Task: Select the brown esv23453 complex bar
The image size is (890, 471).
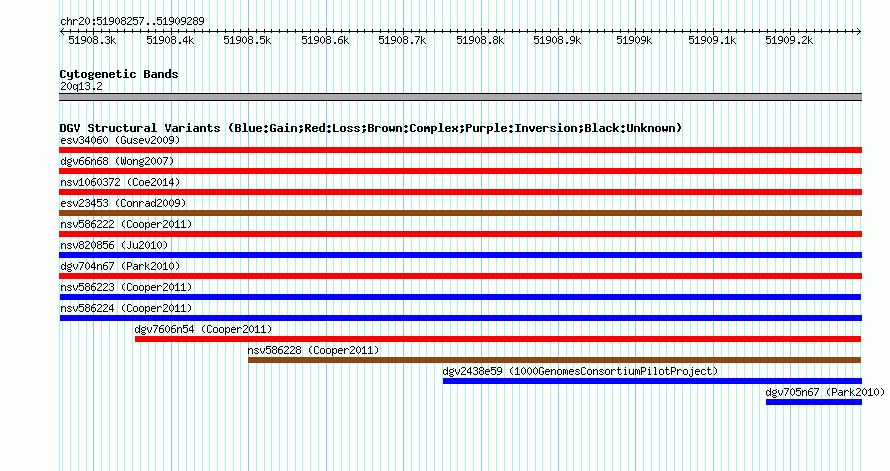Action: (x=460, y=213)
